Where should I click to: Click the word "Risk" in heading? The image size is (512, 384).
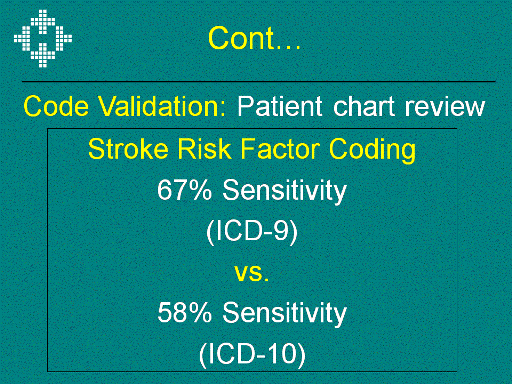click(204, 149)
